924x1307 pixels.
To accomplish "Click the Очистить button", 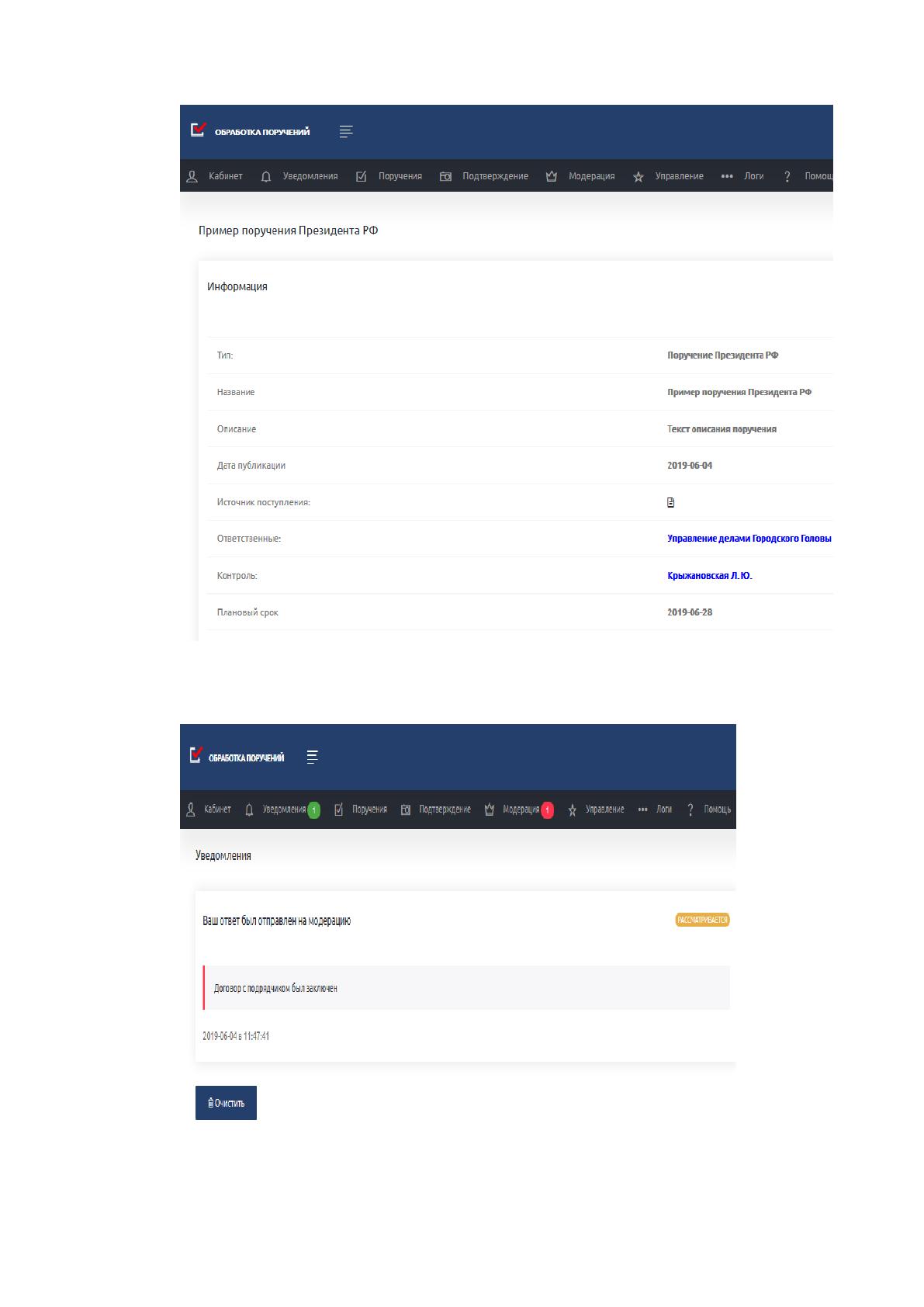I will [226, 1103].
